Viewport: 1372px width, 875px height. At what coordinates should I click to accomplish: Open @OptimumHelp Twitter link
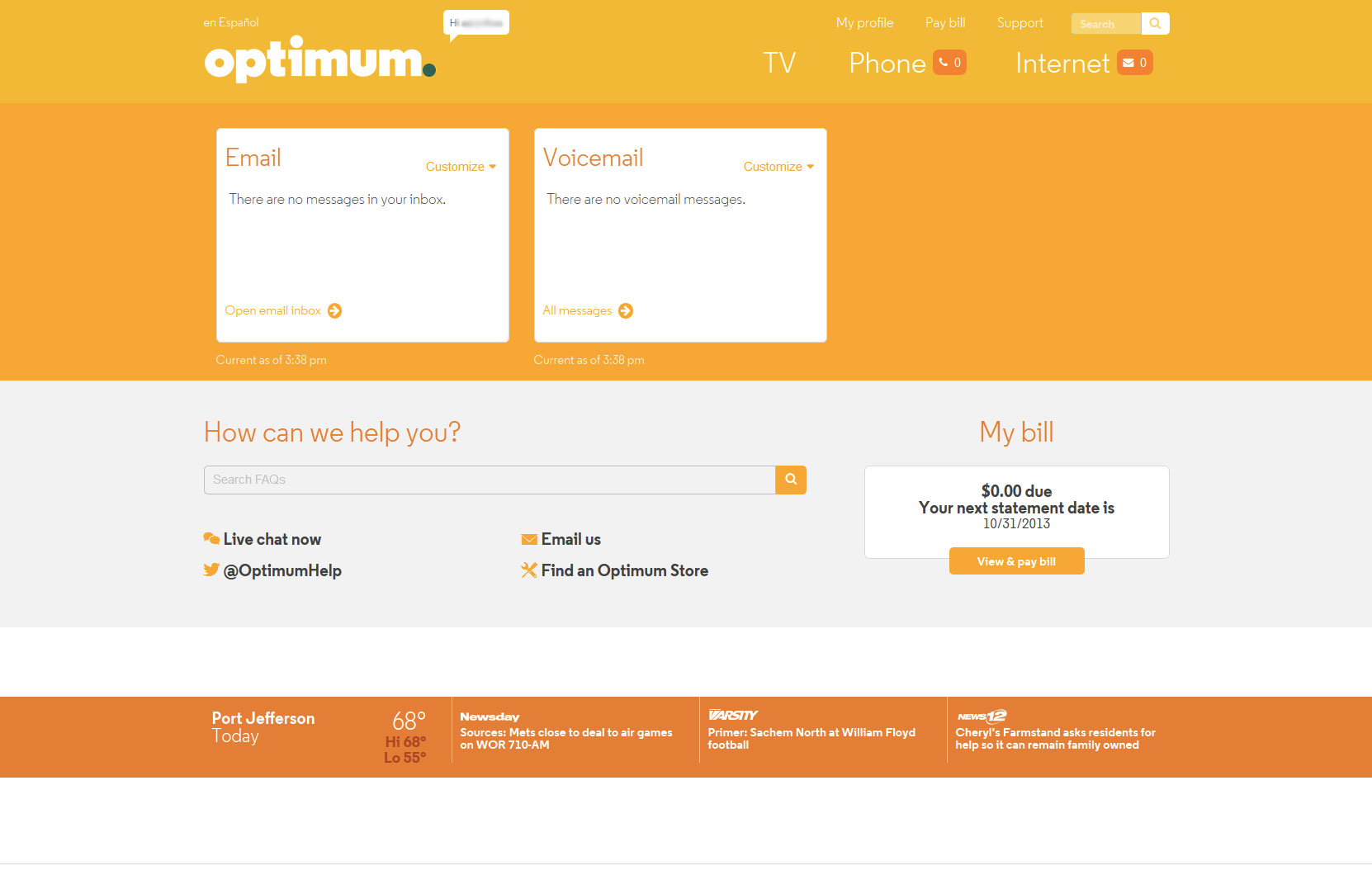[x=282, y=570]
